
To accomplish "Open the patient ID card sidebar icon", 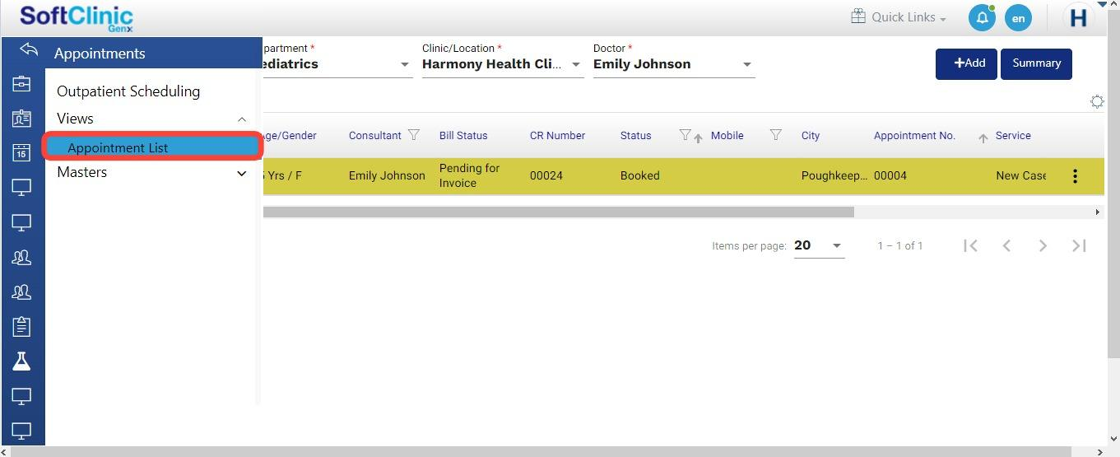I will tap(21, 118).
